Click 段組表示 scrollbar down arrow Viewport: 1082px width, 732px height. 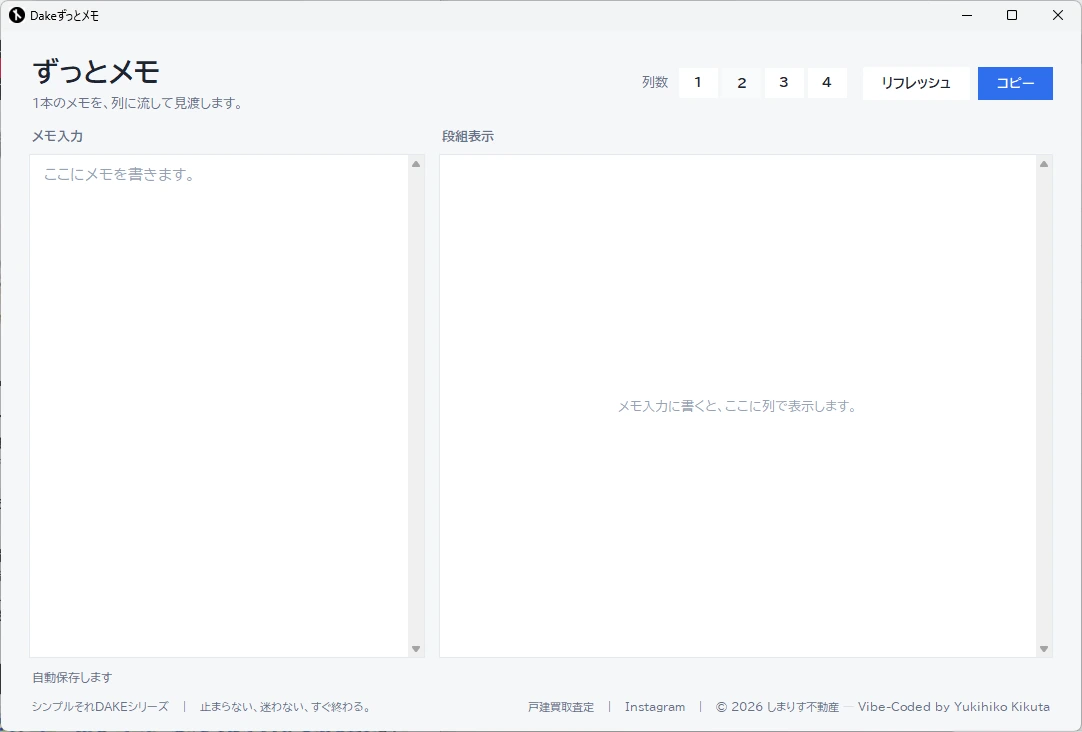(1044, 649)
